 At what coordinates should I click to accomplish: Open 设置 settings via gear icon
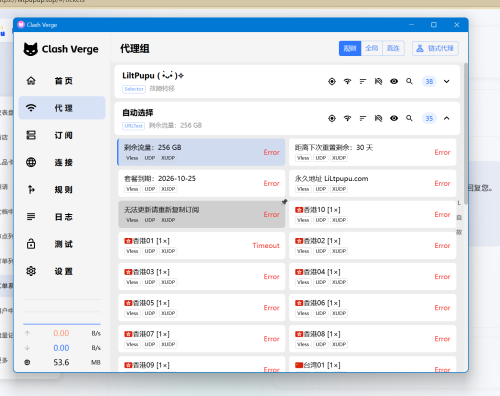pos(31,271)
